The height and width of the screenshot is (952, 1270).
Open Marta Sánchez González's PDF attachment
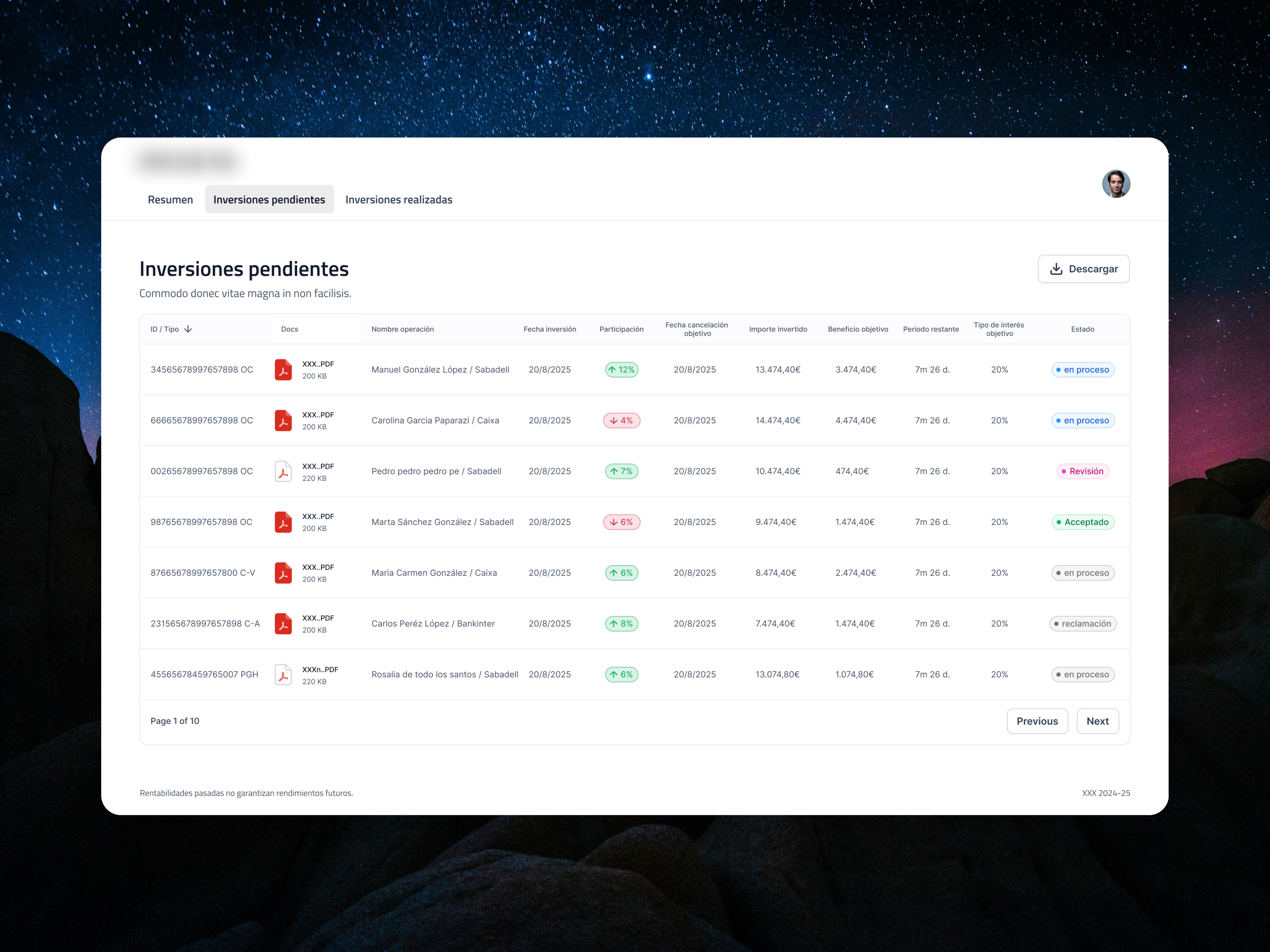tap(284, 522)
